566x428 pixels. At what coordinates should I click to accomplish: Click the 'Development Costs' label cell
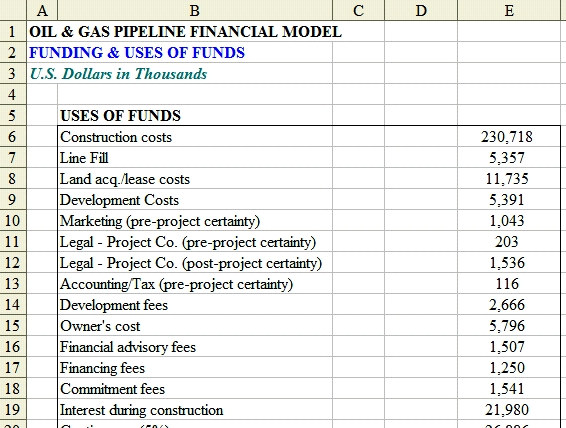[x=195, y=199]
